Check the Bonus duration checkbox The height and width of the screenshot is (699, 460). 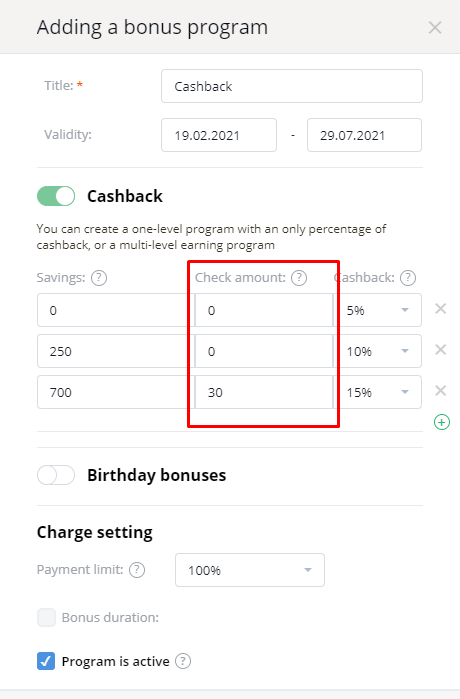click(x=46, y=617)
